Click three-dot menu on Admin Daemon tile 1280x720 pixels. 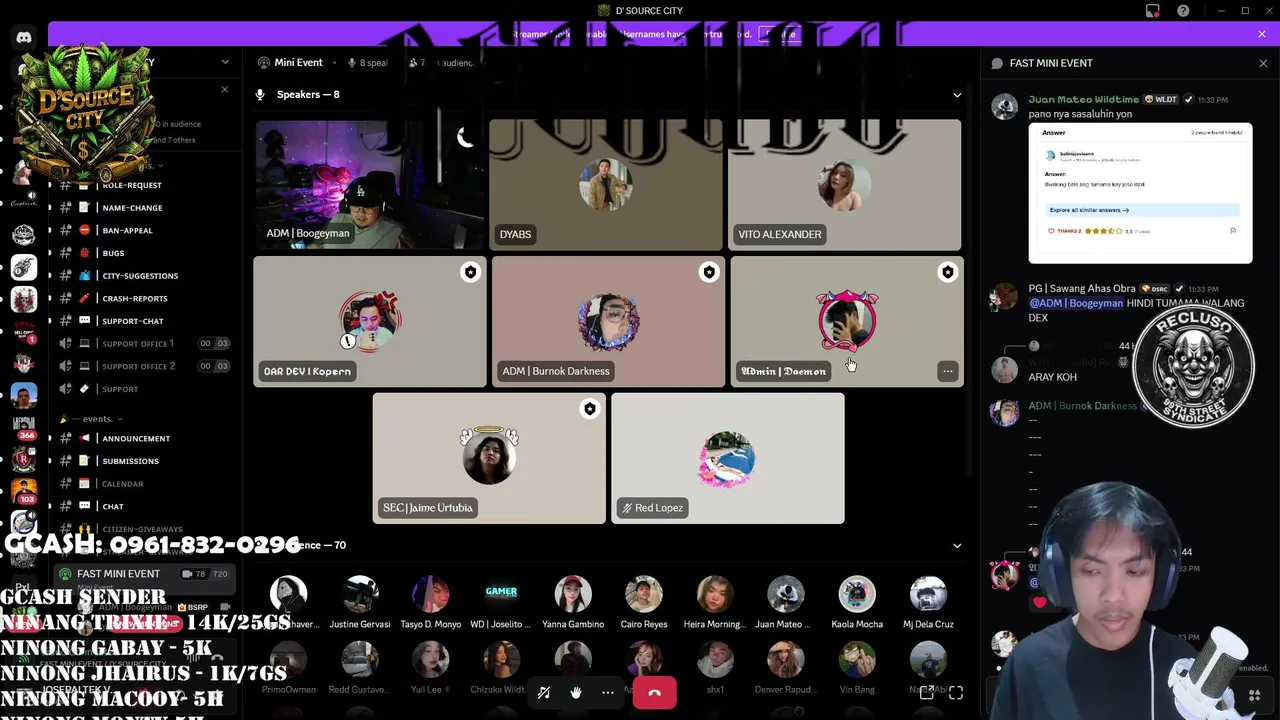pyautogui.click(x=947, y=371)
